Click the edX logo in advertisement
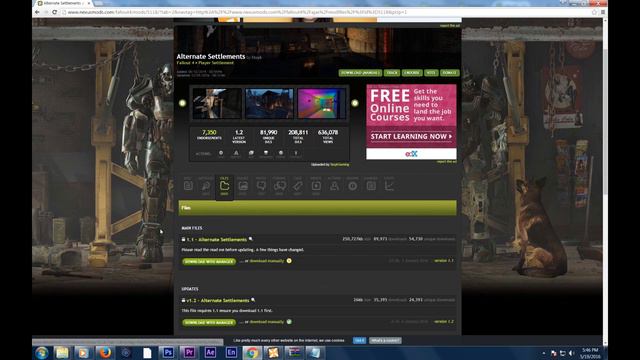Image resolution: width=640 pixels, height=360 pixels. pos(411,154)
